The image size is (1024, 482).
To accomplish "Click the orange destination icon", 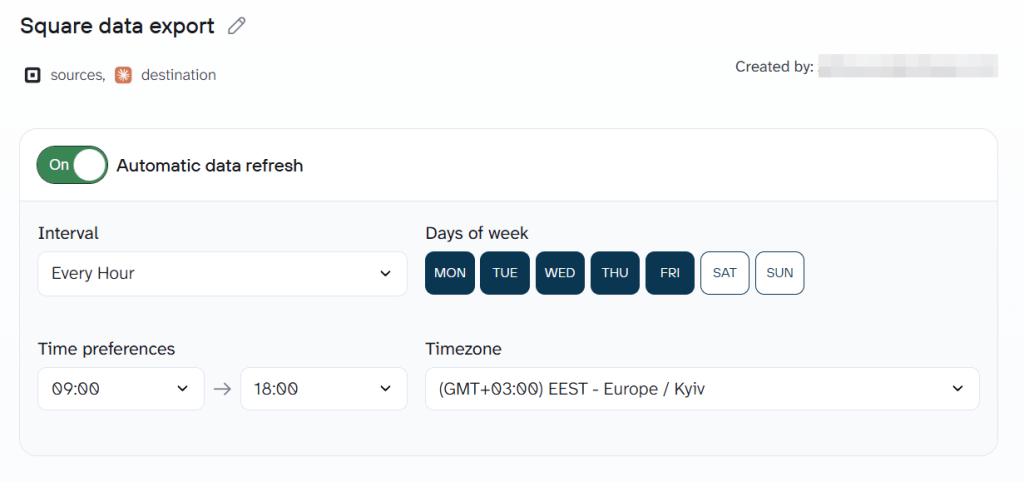I will 123,75.
